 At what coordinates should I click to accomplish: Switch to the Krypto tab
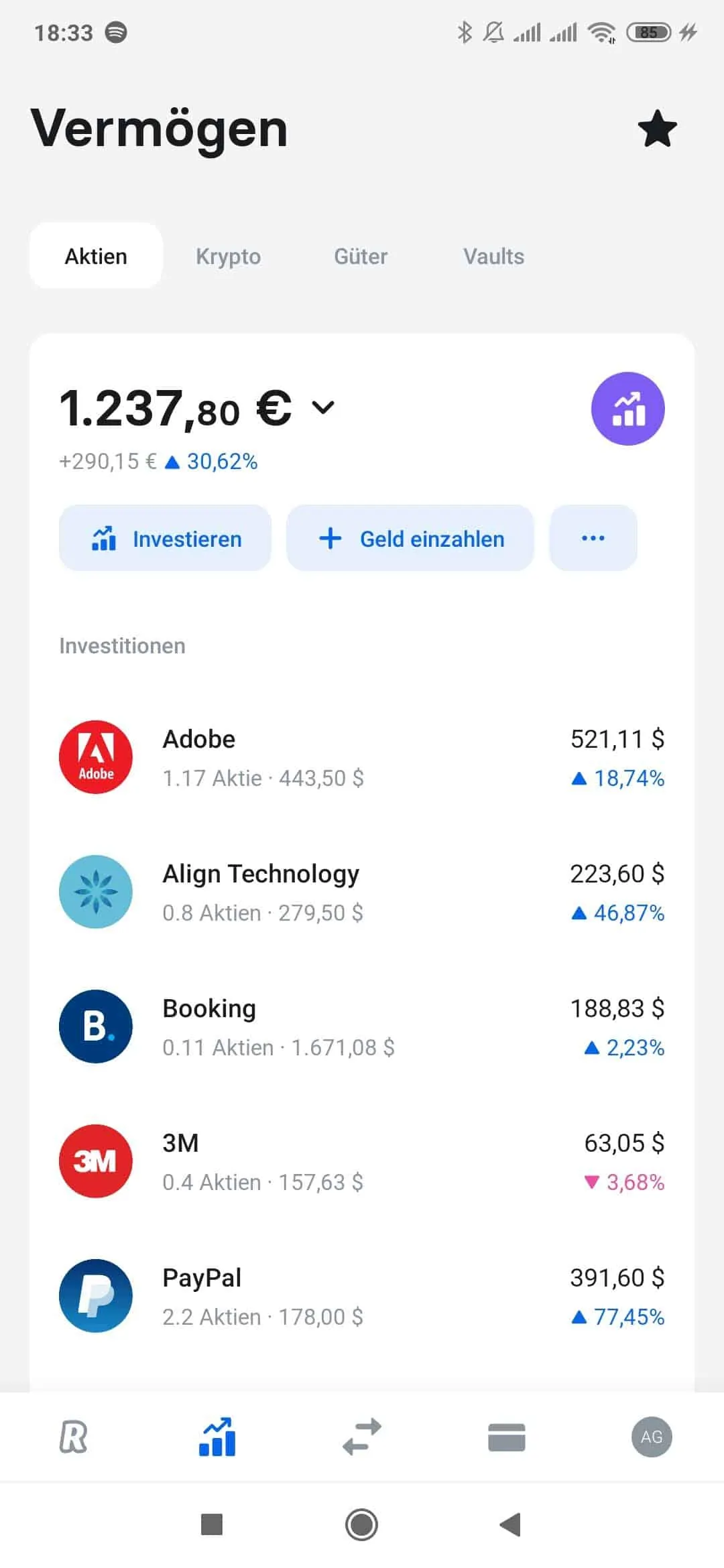228,256
